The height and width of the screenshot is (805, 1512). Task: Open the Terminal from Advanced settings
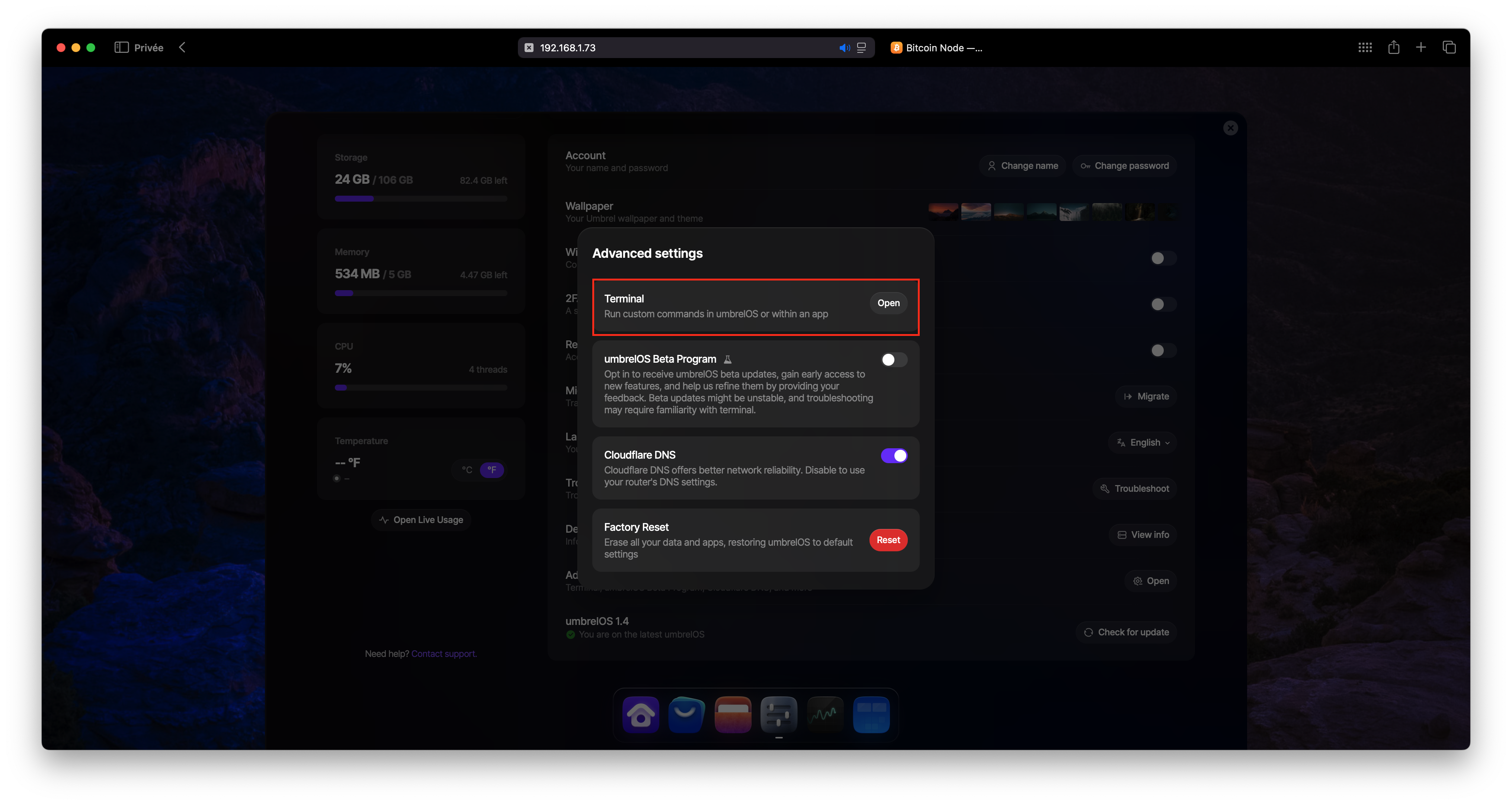(x=888, y=303)
